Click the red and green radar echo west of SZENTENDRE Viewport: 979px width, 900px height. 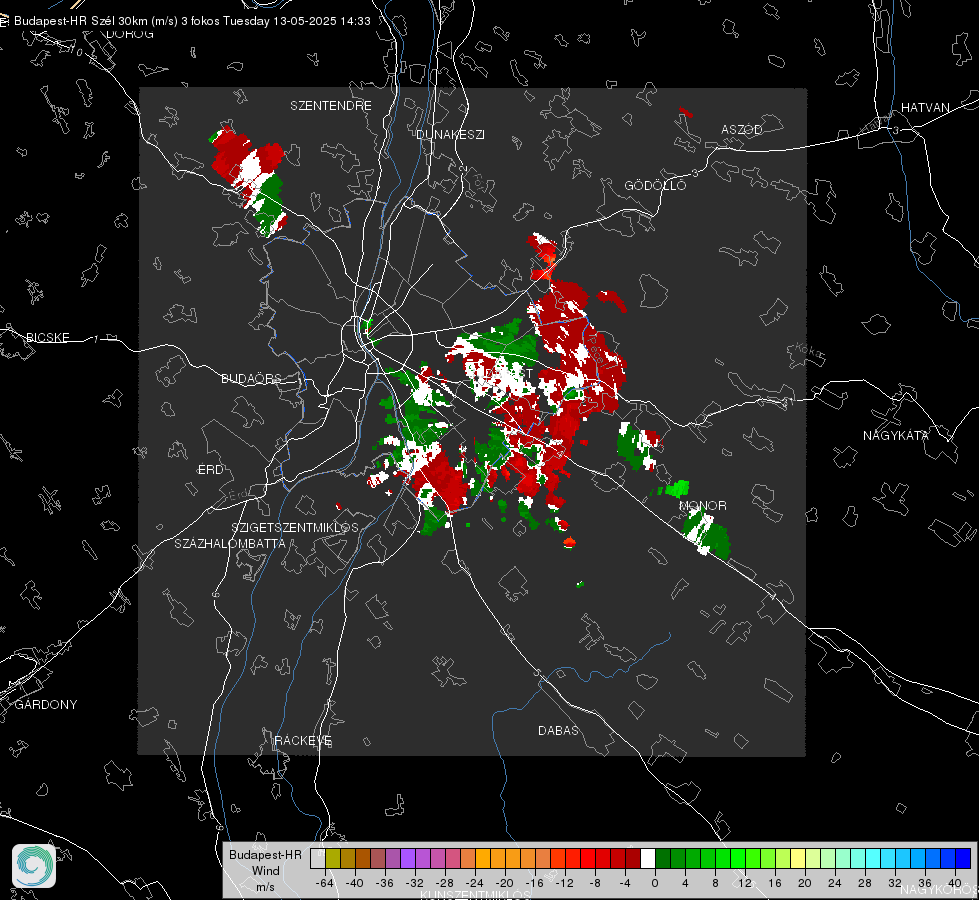250,180
